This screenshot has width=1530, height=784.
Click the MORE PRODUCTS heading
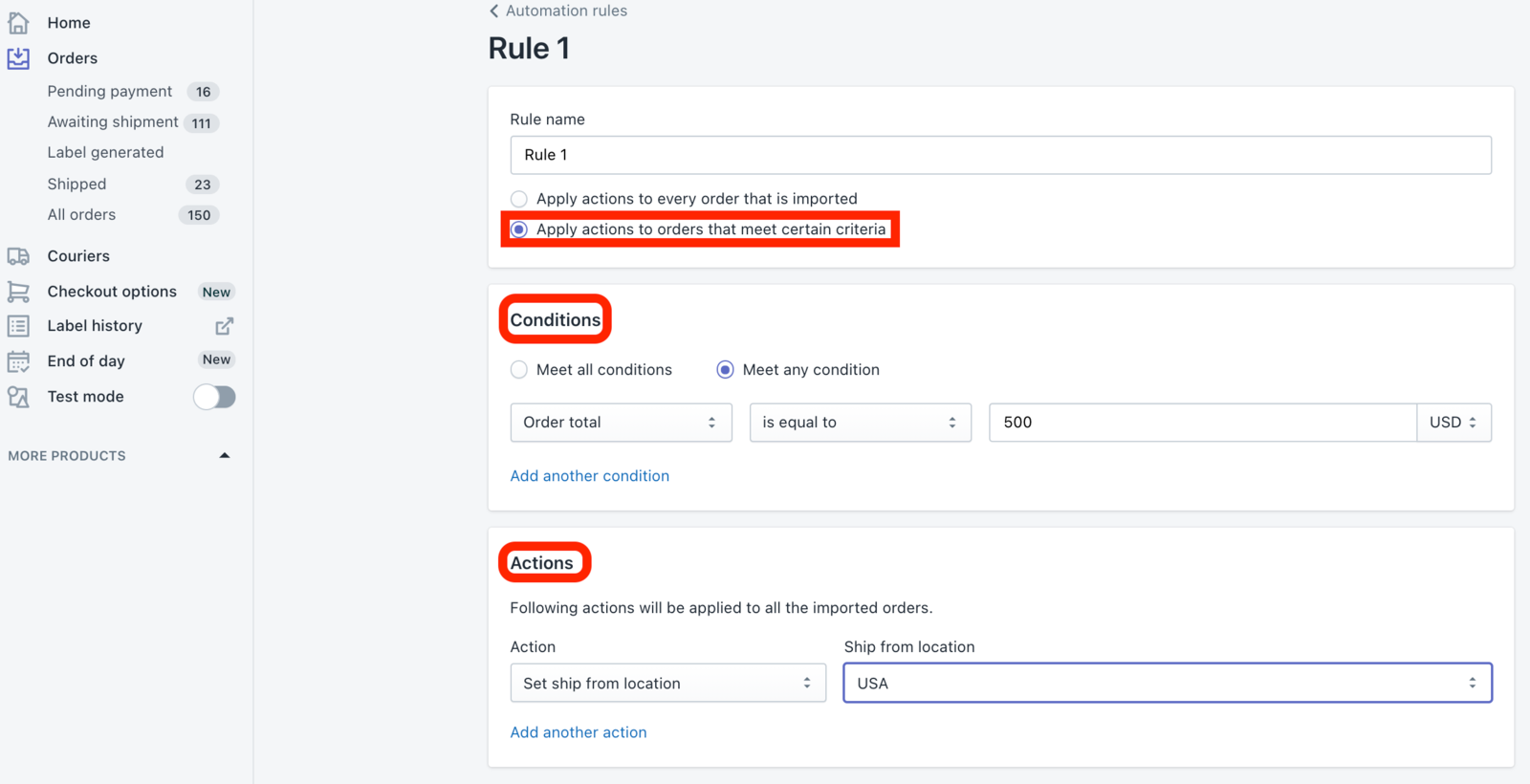click(67, 456)
